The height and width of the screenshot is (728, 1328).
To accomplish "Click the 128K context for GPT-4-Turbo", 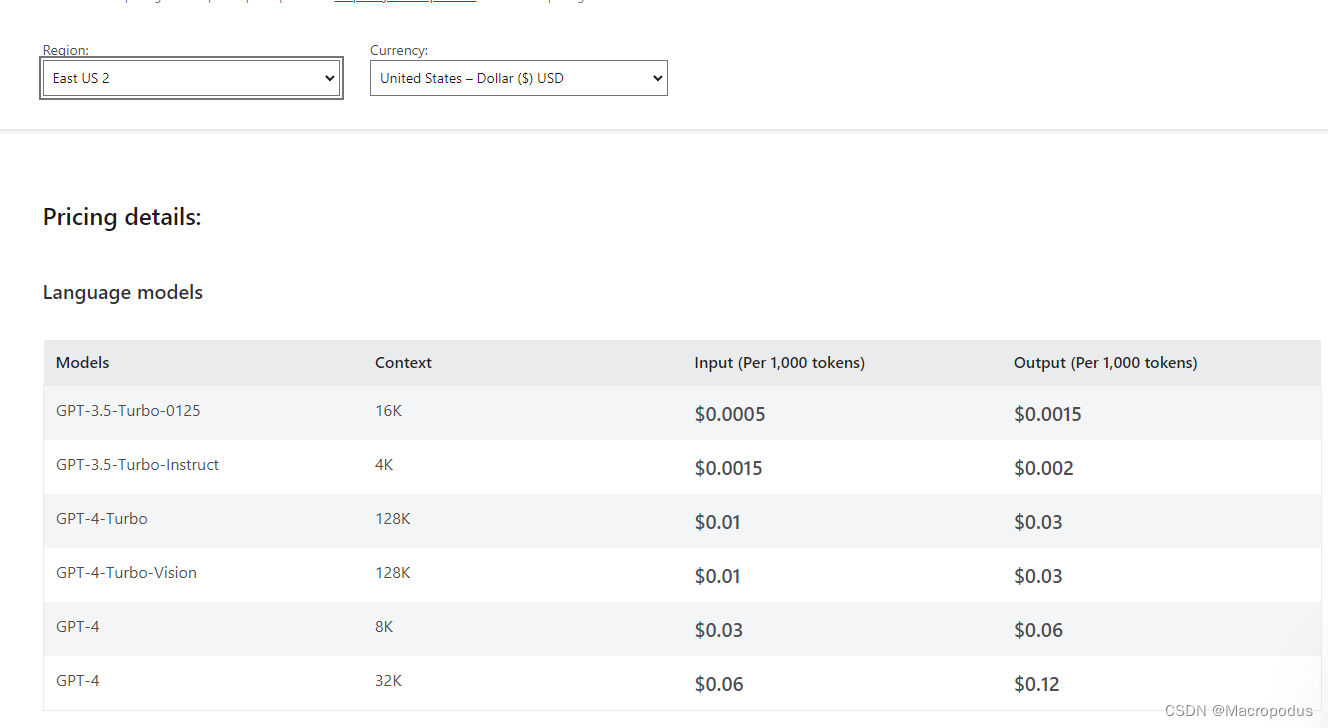I will [393, 519].
